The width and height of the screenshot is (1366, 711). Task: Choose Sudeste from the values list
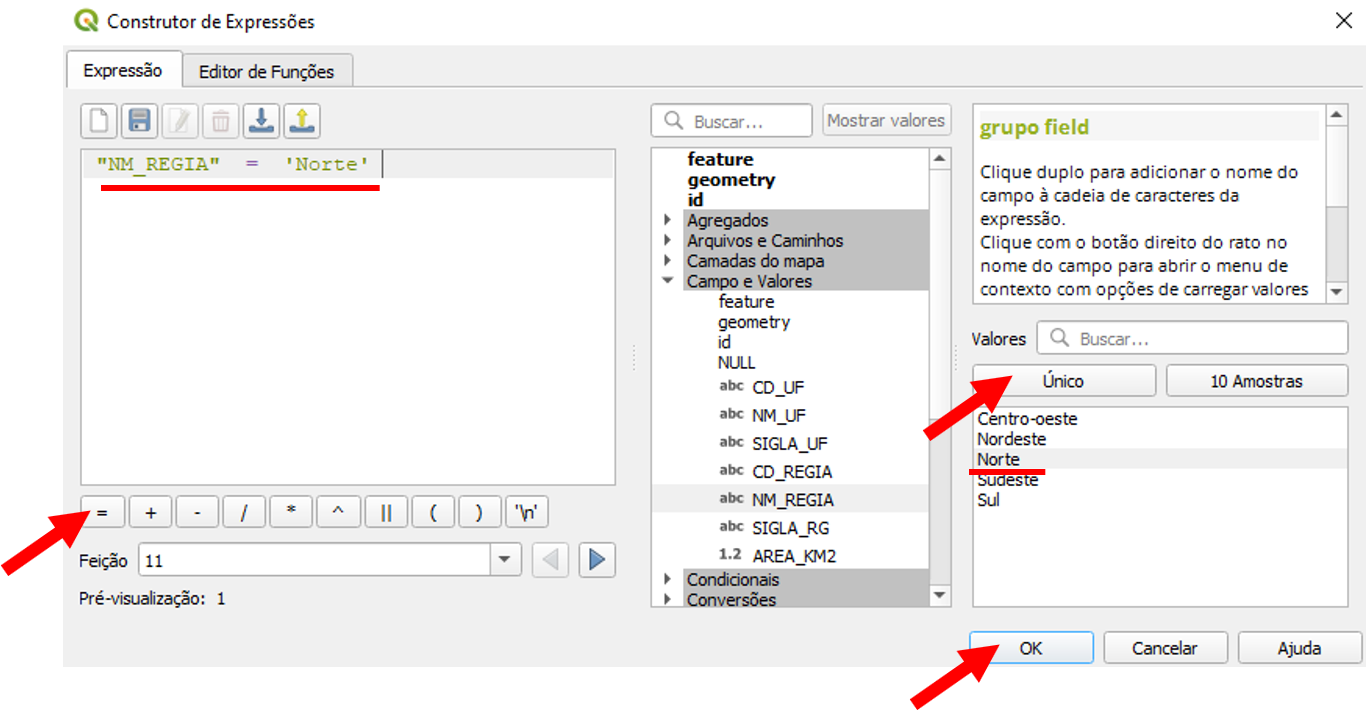click(1008, 480)
